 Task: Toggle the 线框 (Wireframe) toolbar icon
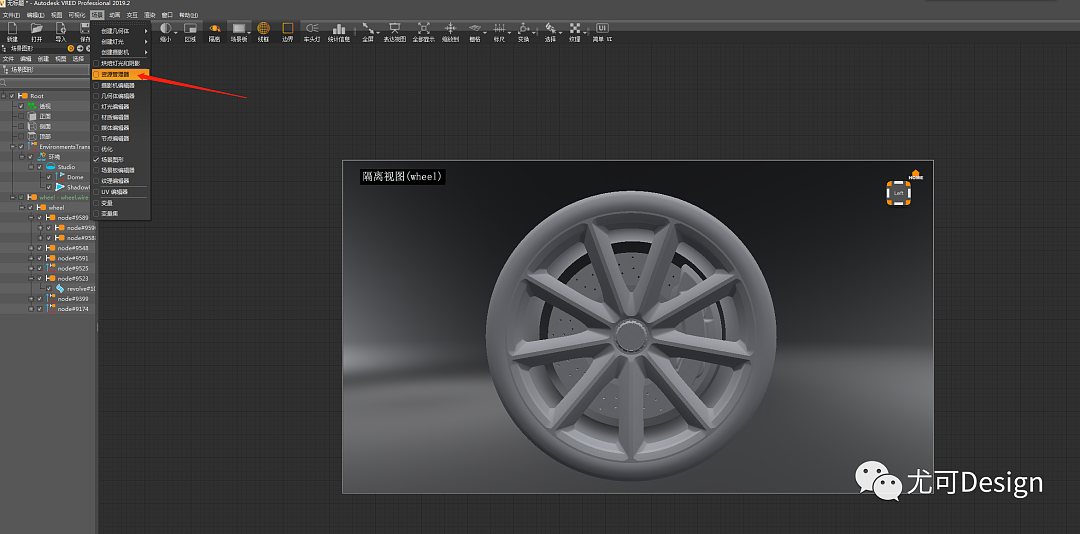click(x=263, y=29)
